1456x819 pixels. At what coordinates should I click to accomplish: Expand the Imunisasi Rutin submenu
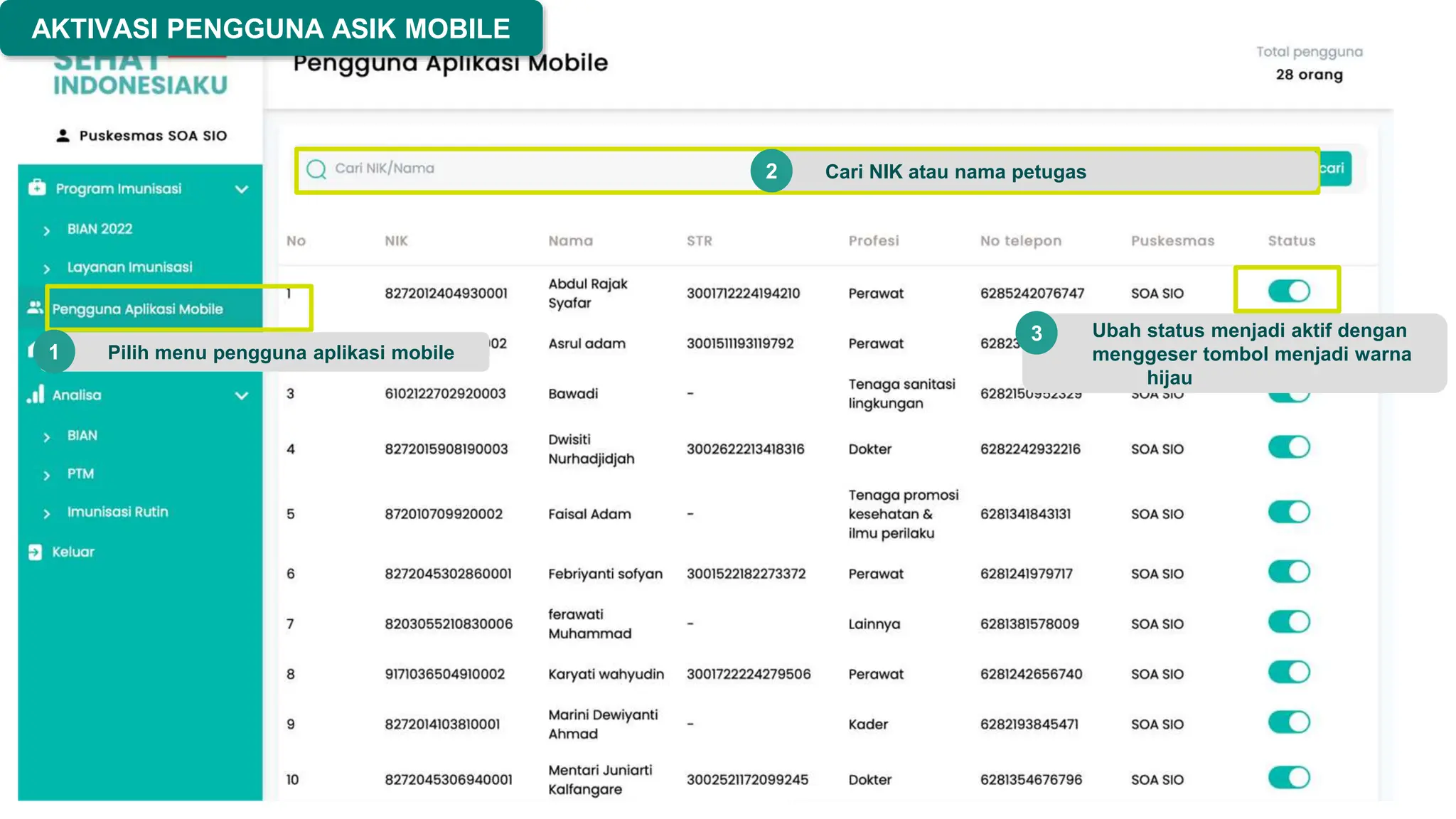tap(117, 512)
